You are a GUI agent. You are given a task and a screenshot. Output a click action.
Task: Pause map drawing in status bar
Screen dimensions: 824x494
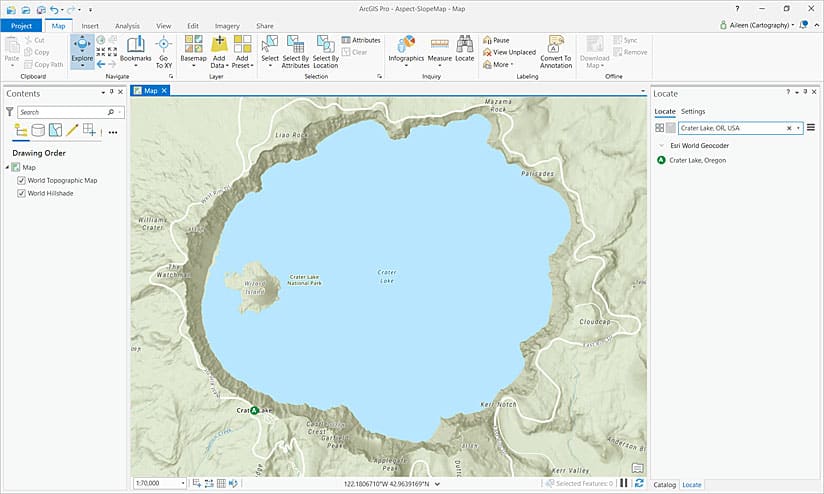coord(624,483)
